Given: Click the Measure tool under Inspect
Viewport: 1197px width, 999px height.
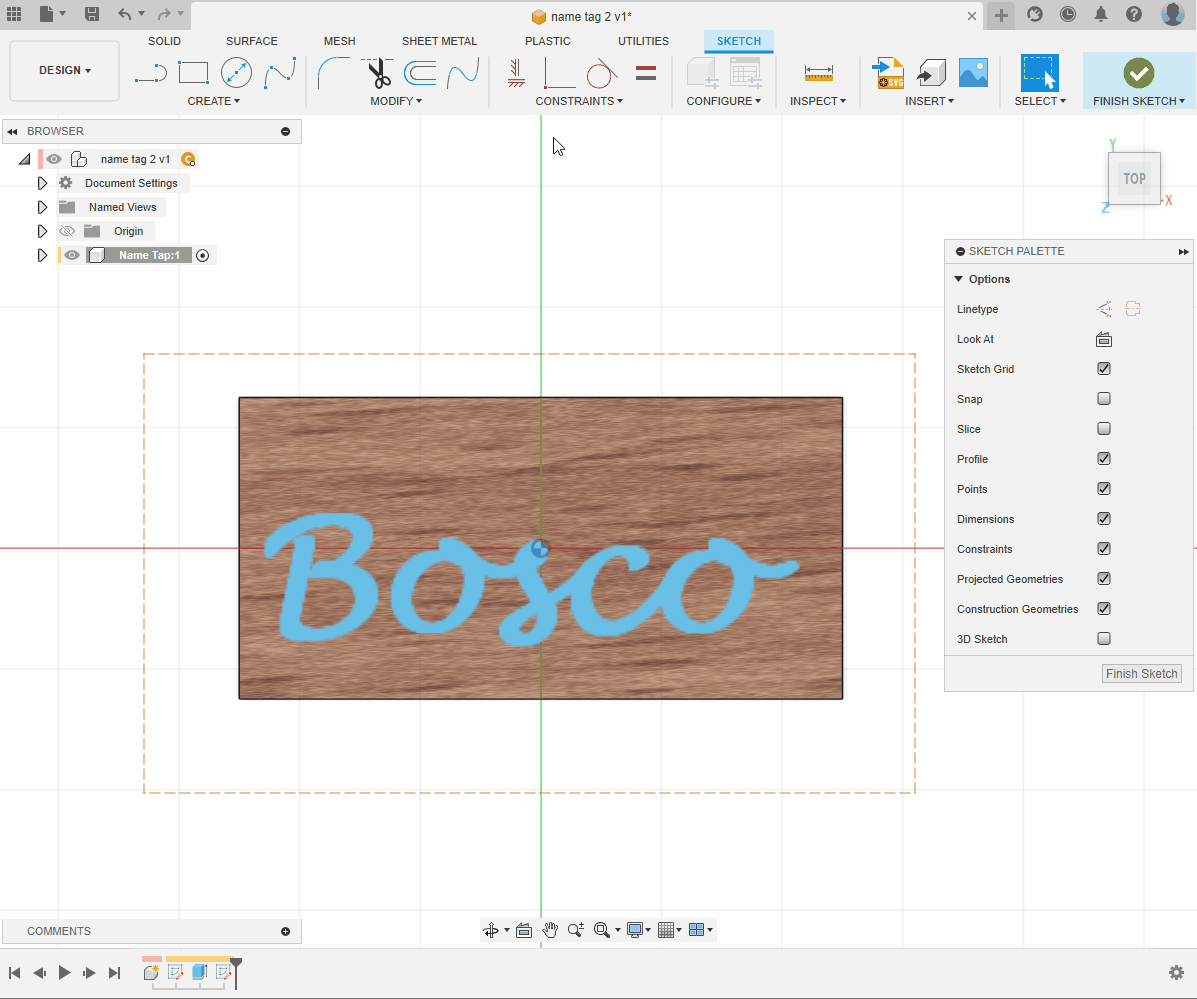Looking at the screenshot, I should tap(818, 73).
